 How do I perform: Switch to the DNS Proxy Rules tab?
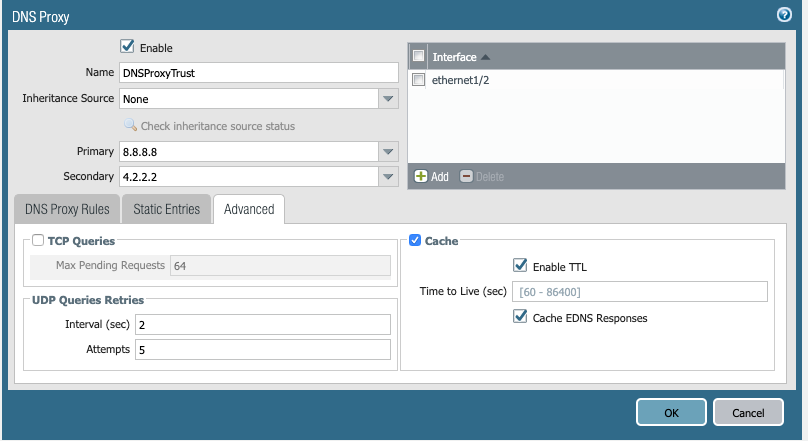click(66, 209)
